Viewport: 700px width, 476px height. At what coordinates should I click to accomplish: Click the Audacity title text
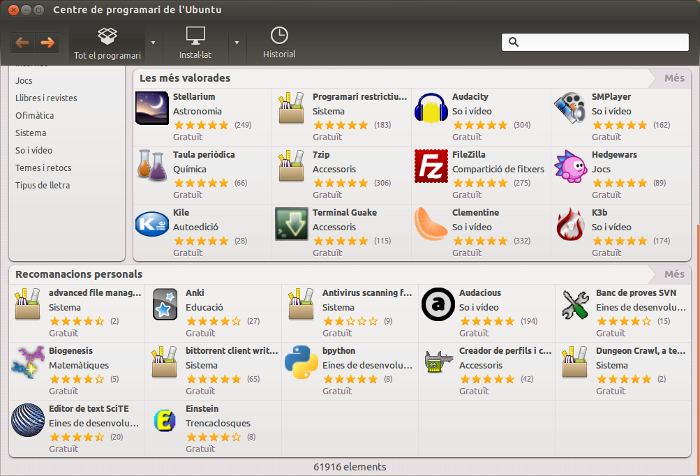click(x=470, y=97)
